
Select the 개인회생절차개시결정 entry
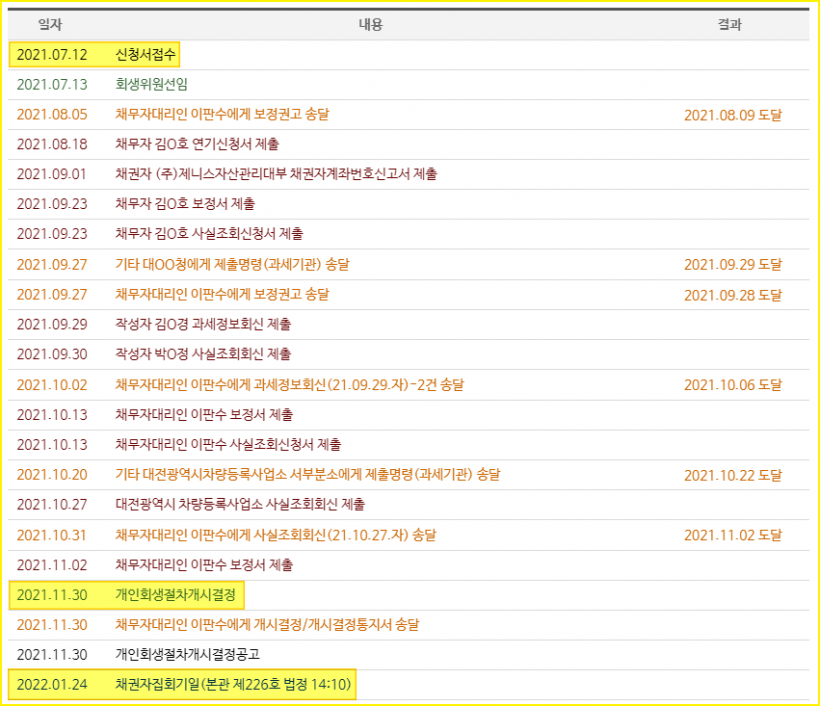tap(175, 595)
